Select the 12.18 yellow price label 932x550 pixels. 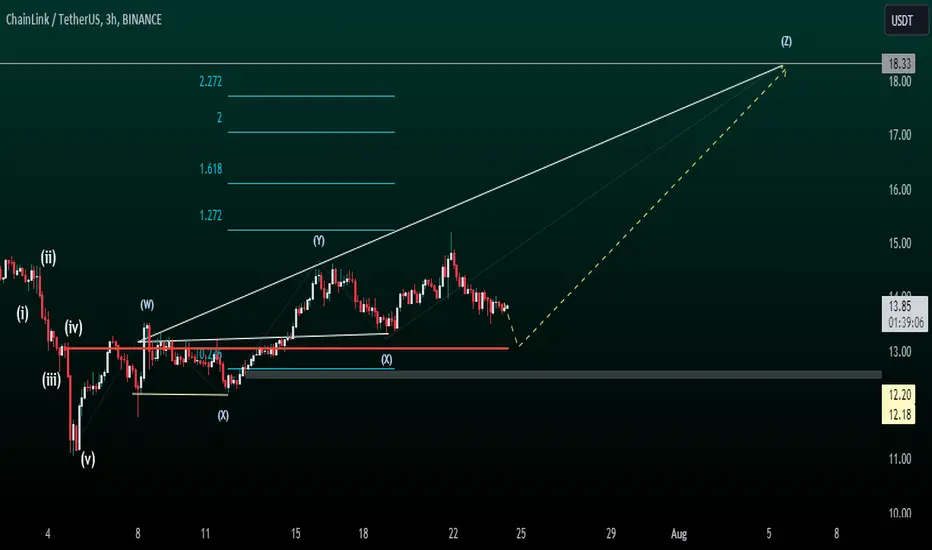tap(898, 414)
